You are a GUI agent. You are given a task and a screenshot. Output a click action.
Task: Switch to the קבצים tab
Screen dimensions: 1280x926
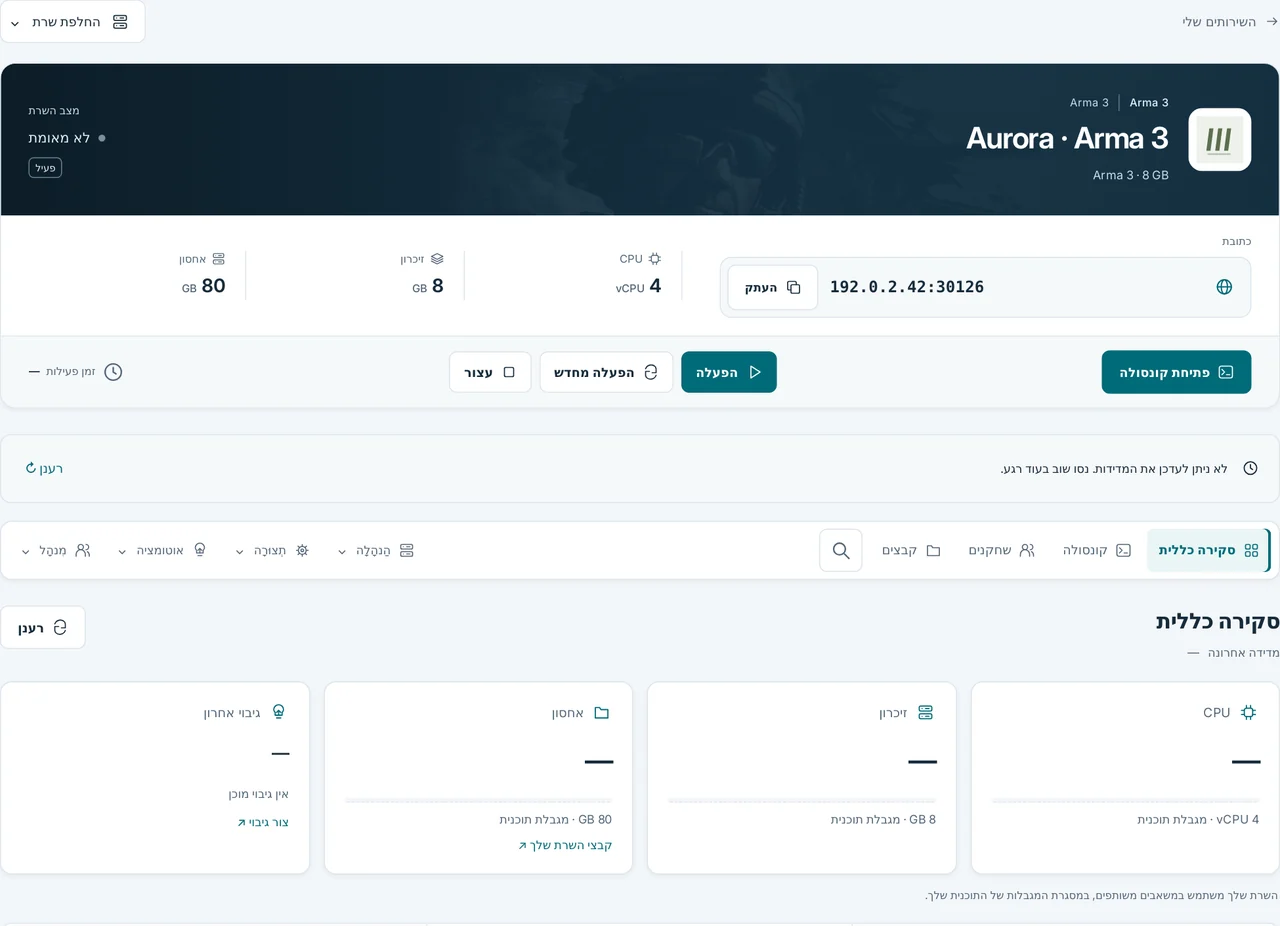coord(911,550)
